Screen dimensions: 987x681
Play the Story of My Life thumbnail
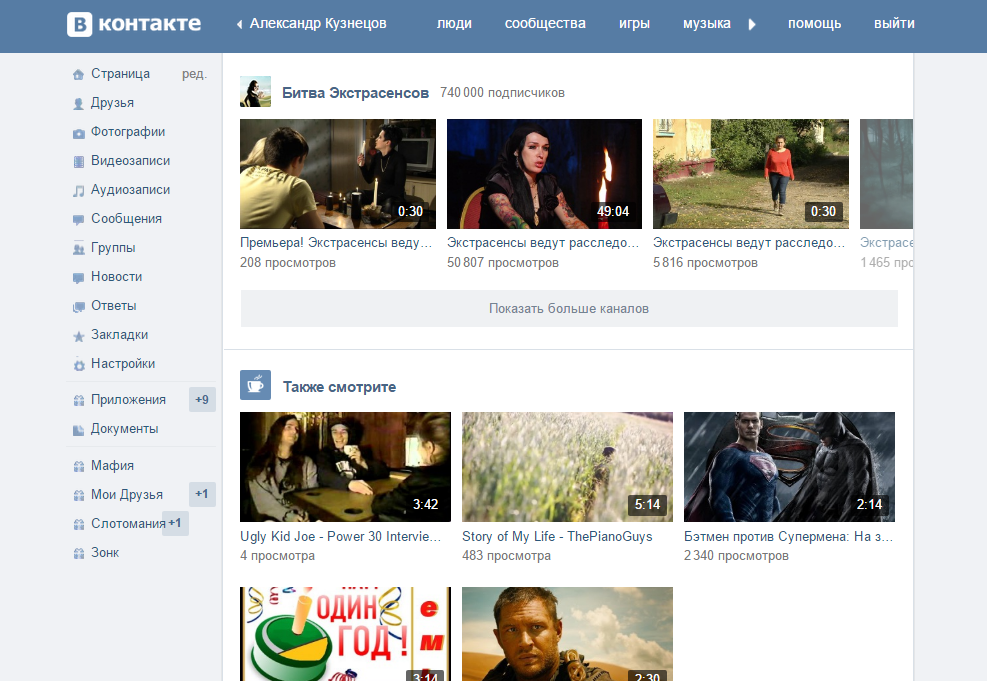click(567, 467)
